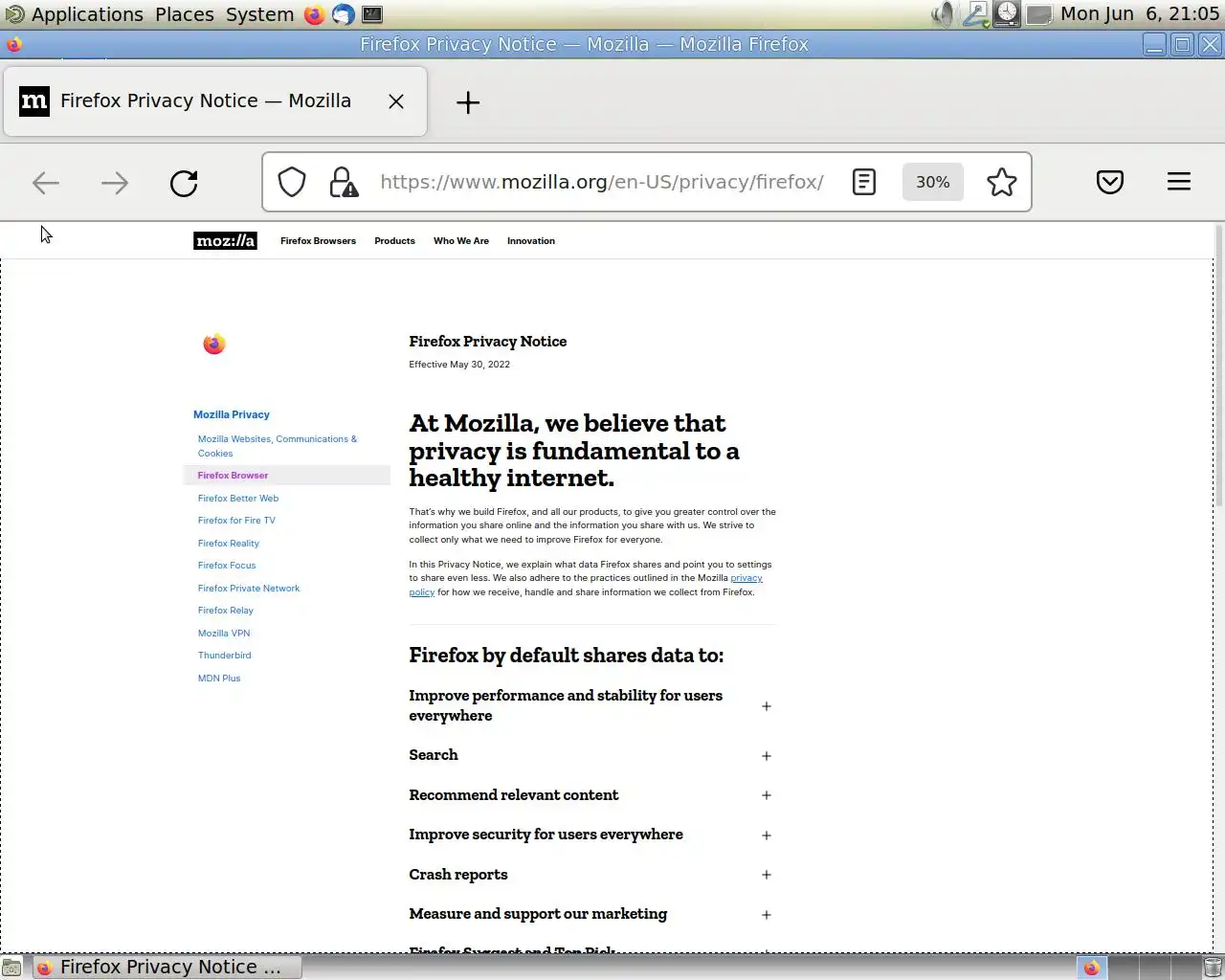Click the Mozilla logo on the page

[x=225, y=241]
